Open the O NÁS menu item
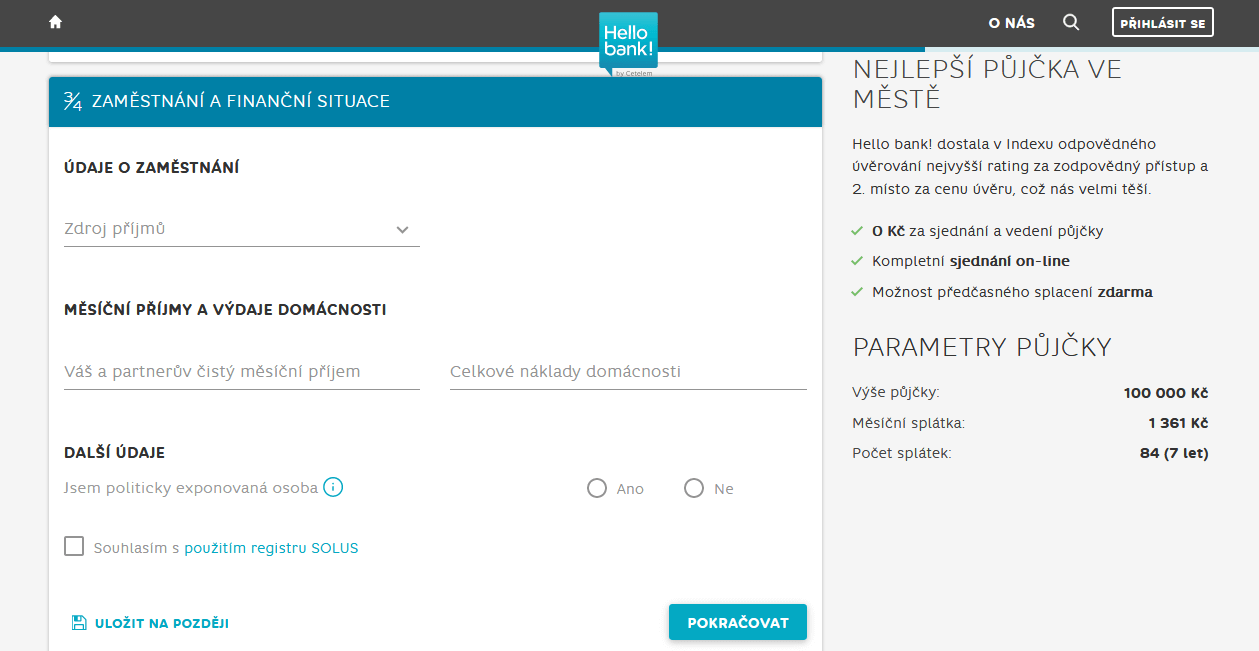This screenshot has width=1259, height=651. point(1011,22)
